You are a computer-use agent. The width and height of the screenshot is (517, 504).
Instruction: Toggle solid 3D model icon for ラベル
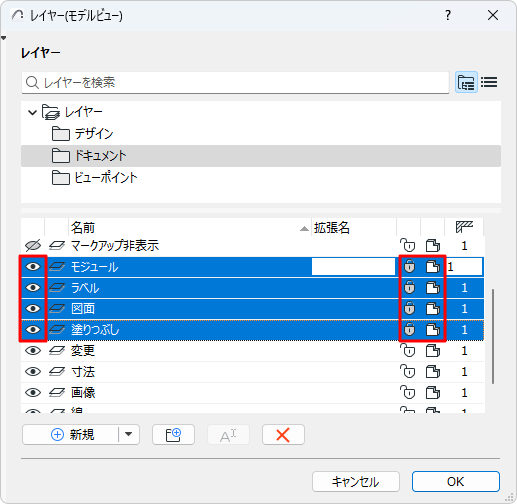click(x=433, y=288)
